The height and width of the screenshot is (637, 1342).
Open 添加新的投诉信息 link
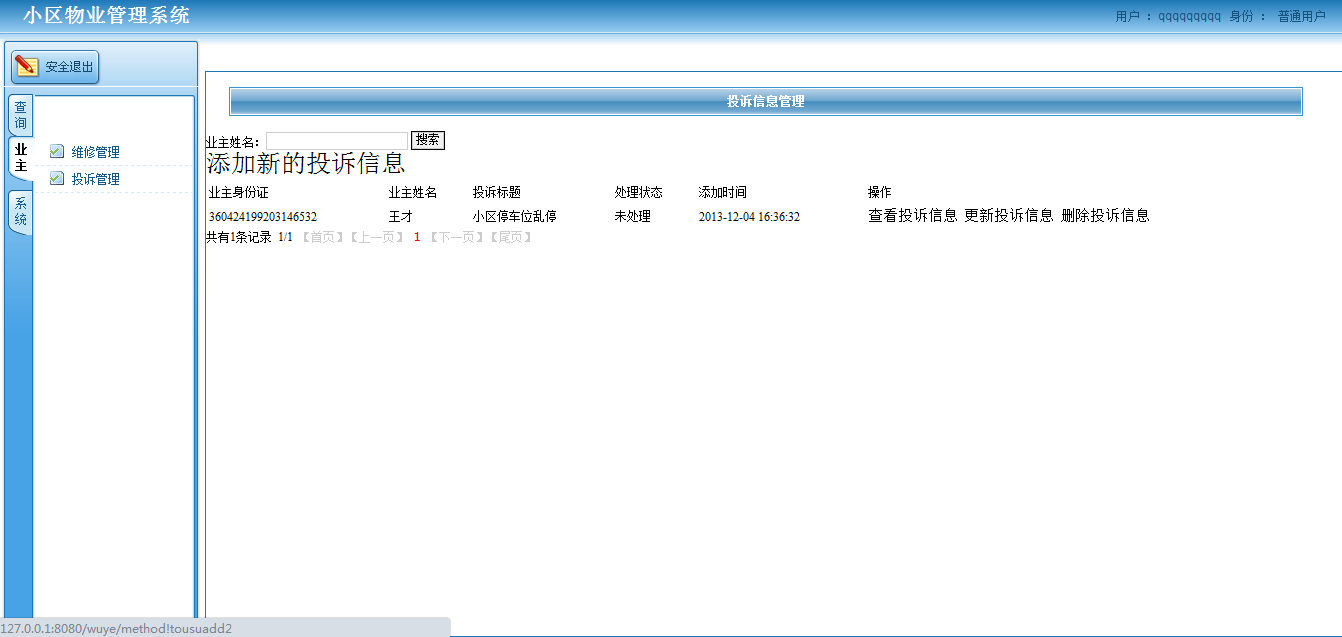(x=306, y=163)
